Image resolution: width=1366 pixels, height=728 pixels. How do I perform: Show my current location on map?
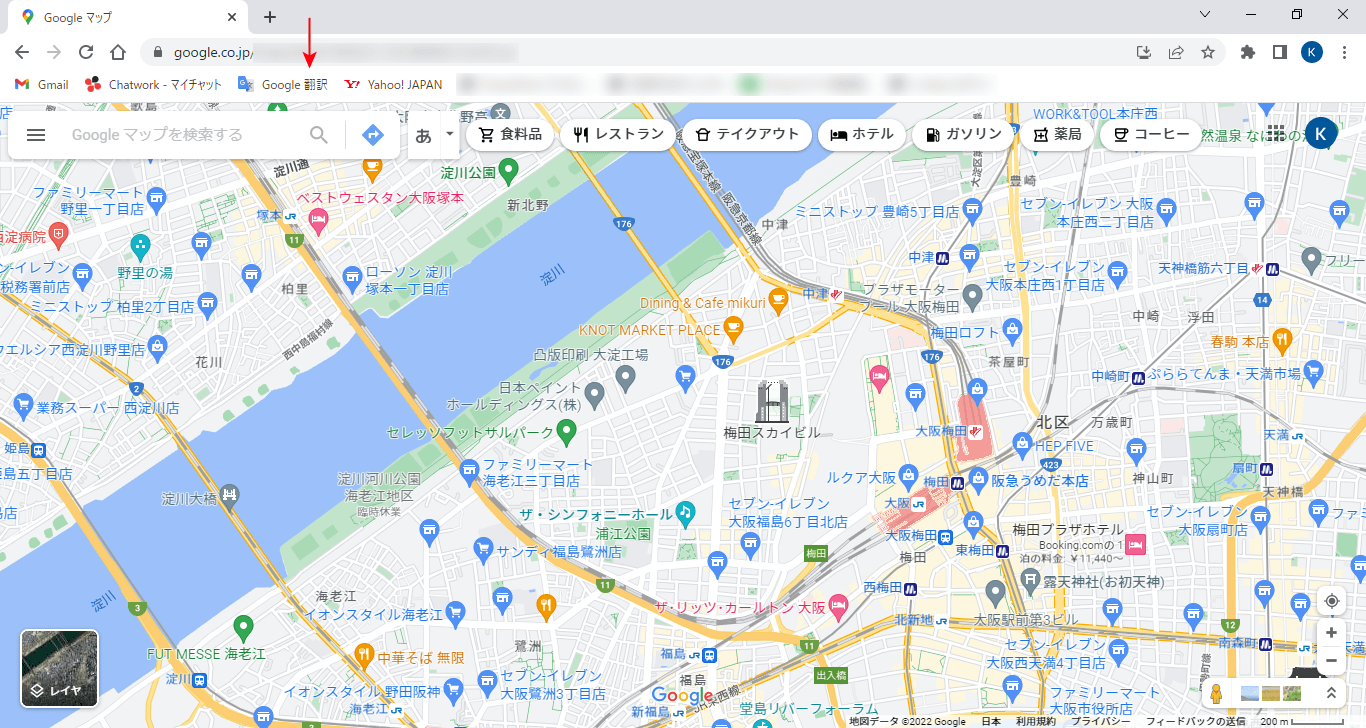pos(1331,601)
